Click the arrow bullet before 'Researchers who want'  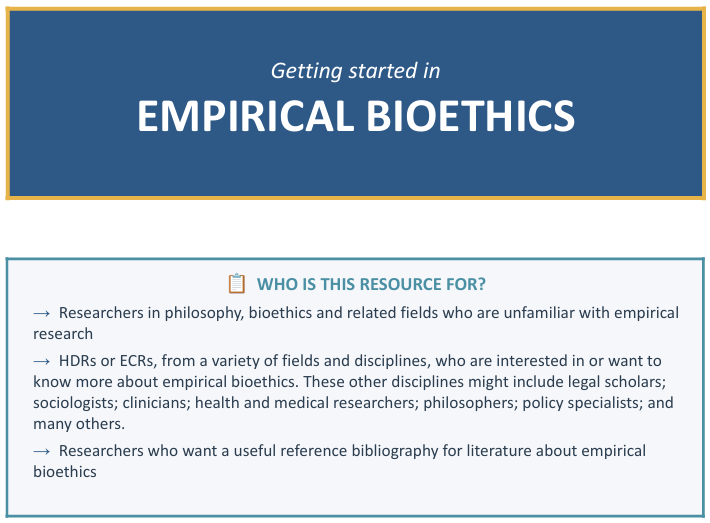(42, 451)
